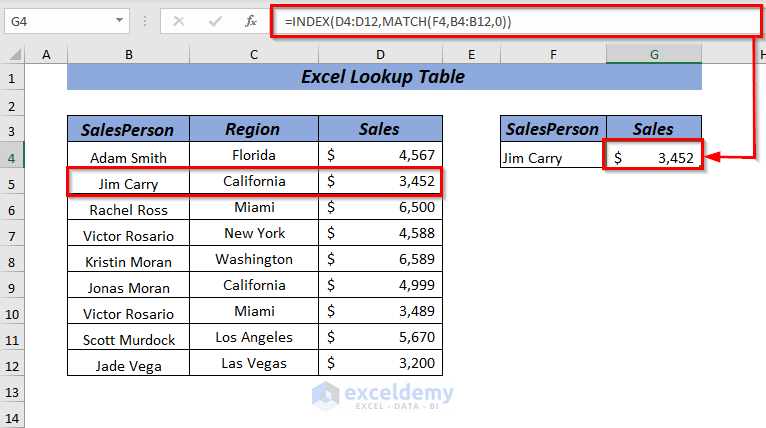Select row 12 header
This screenshot has width=766, height=428.
click(x=12, y=365)
